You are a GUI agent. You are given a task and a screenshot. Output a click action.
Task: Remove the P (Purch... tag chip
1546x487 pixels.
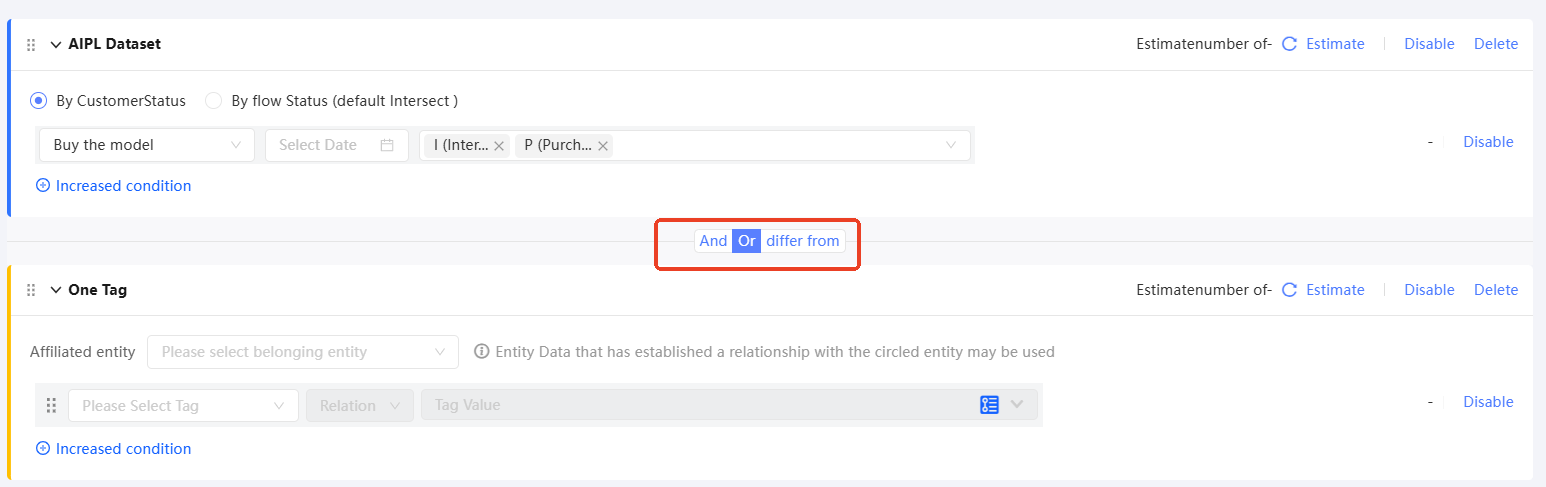click(603, 146)
